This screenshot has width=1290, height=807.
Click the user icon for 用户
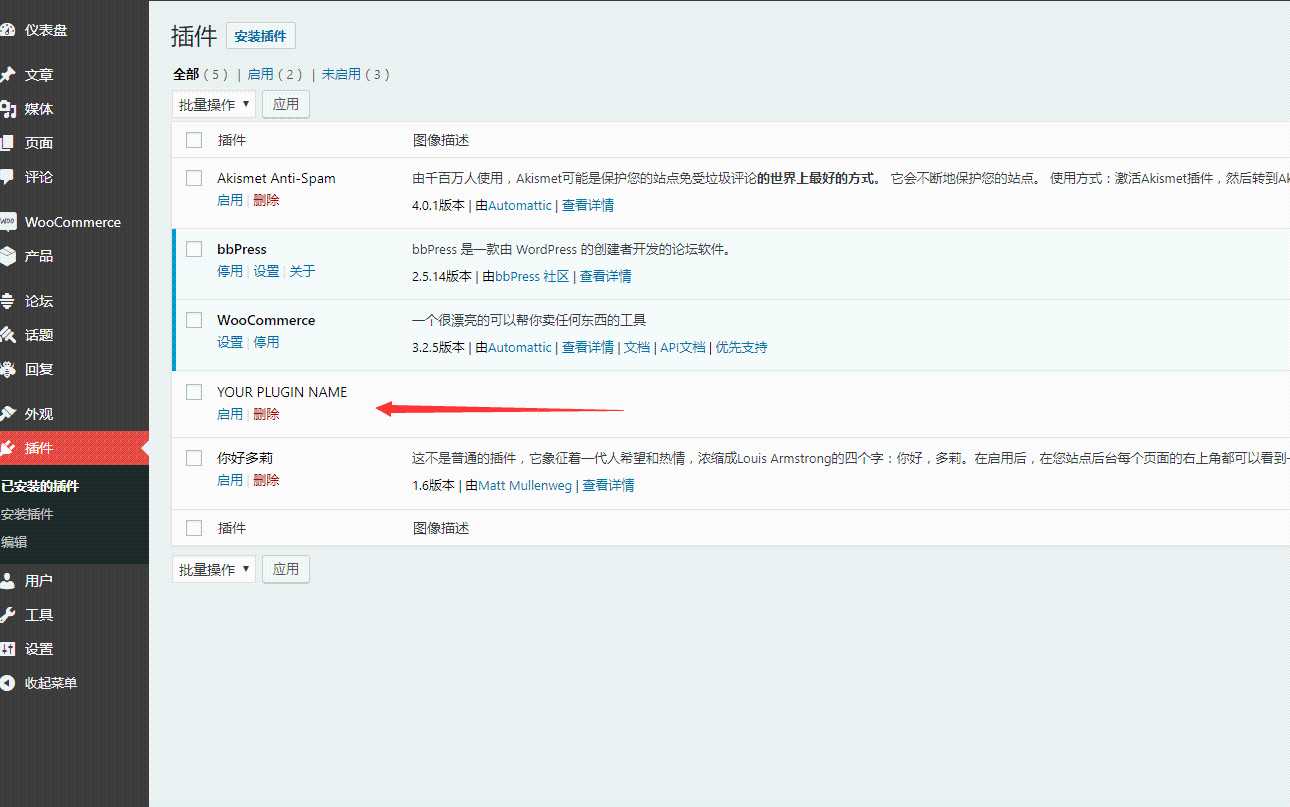pyautogui.click(x=7, y=581)
